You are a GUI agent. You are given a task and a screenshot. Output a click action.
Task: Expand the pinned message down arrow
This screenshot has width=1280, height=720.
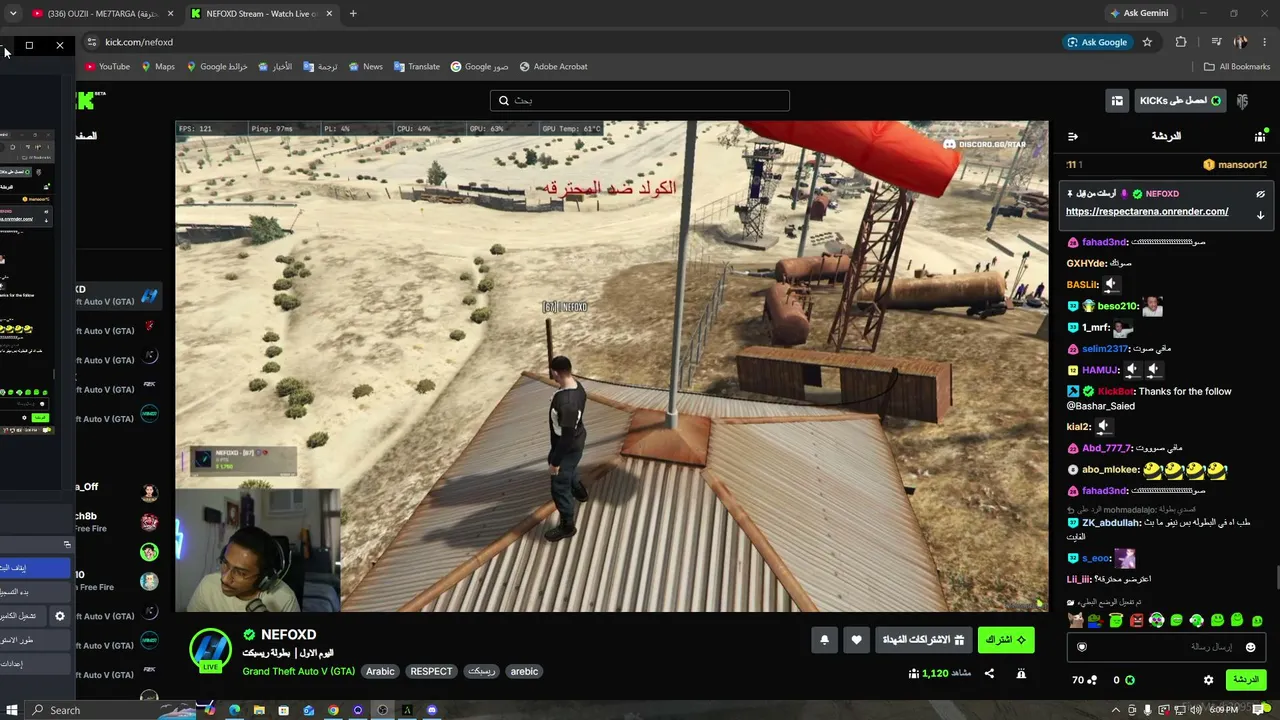coord(1260,214)
